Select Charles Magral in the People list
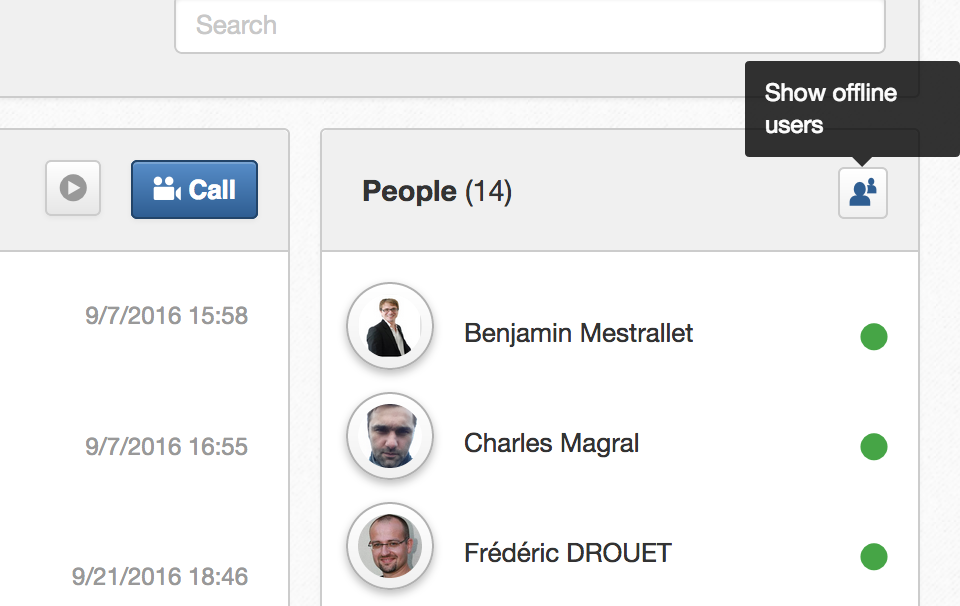This screenshot has width=960, height=606. click(x=551, y=443)
